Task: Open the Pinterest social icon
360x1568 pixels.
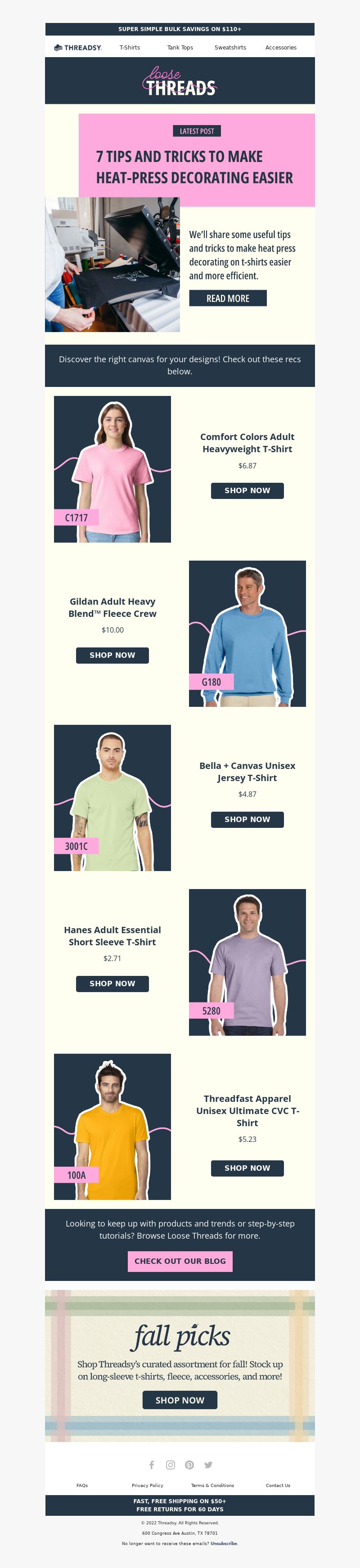Action: [x=189, y=1465]
